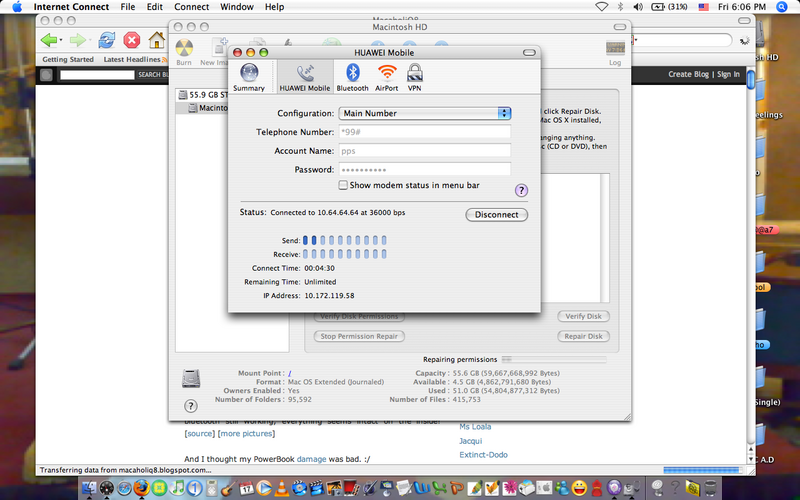The height and width of the screenshot is (500, 800).
Task: Open Finder from the Dock
Action: pos(89,488)
